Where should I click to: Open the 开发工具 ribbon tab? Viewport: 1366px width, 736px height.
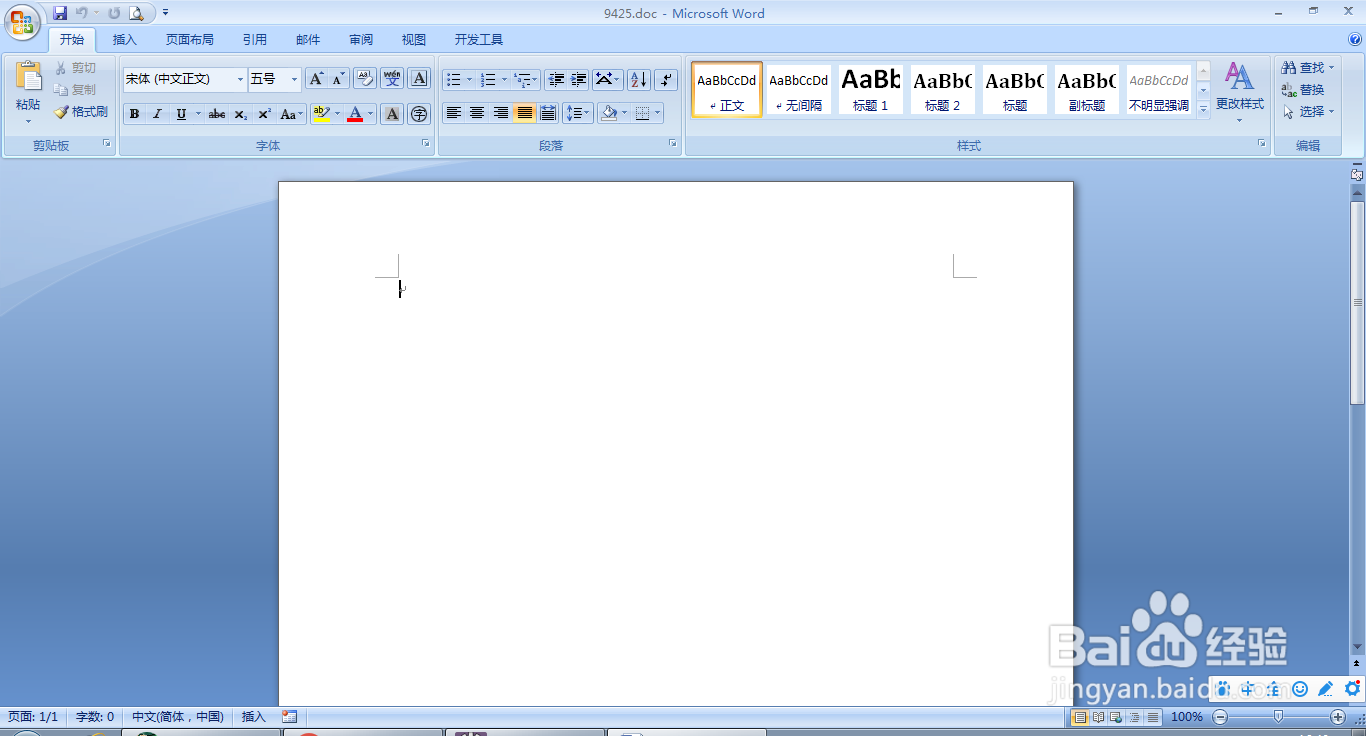point(479,40)
